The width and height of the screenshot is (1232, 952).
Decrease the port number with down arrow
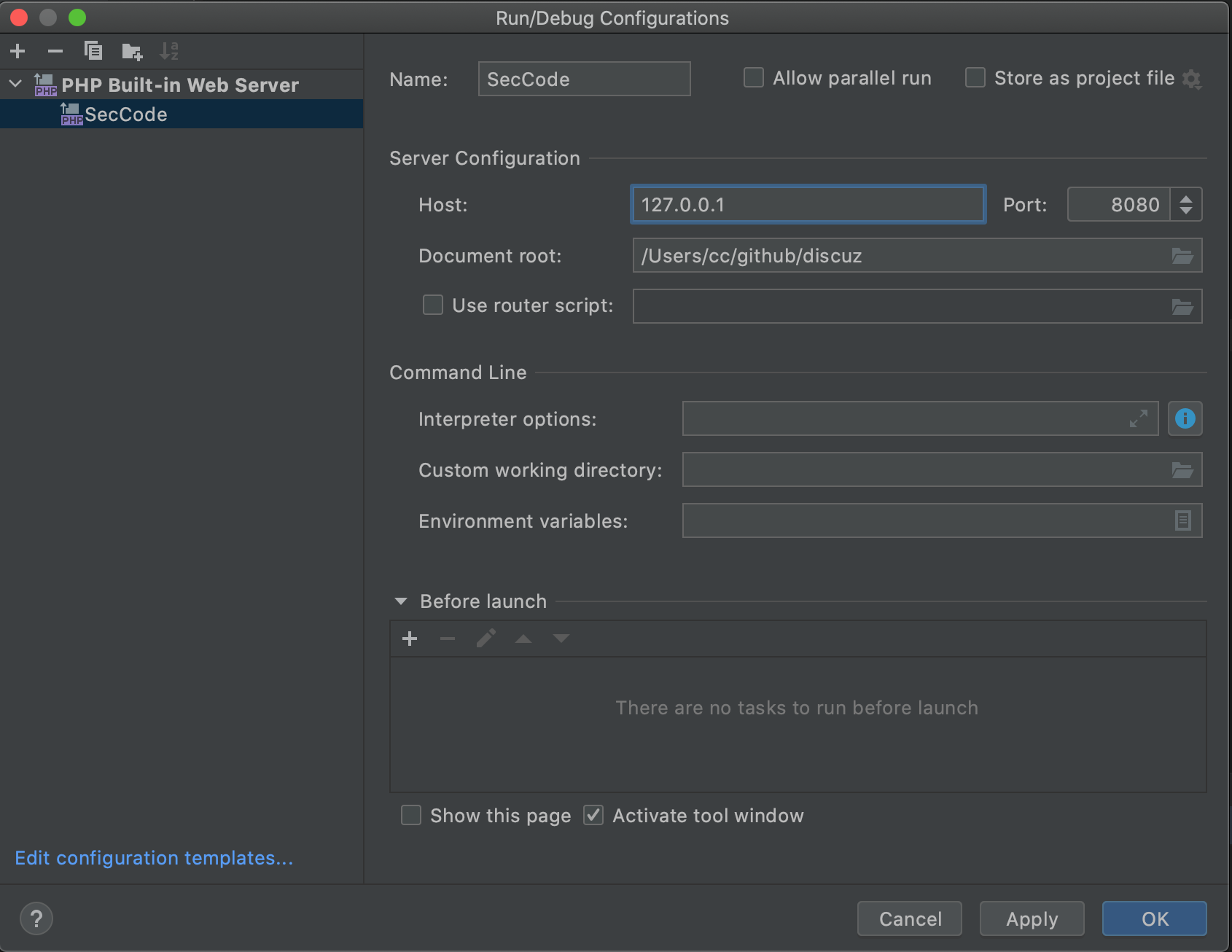click(x=1186, y=211)
